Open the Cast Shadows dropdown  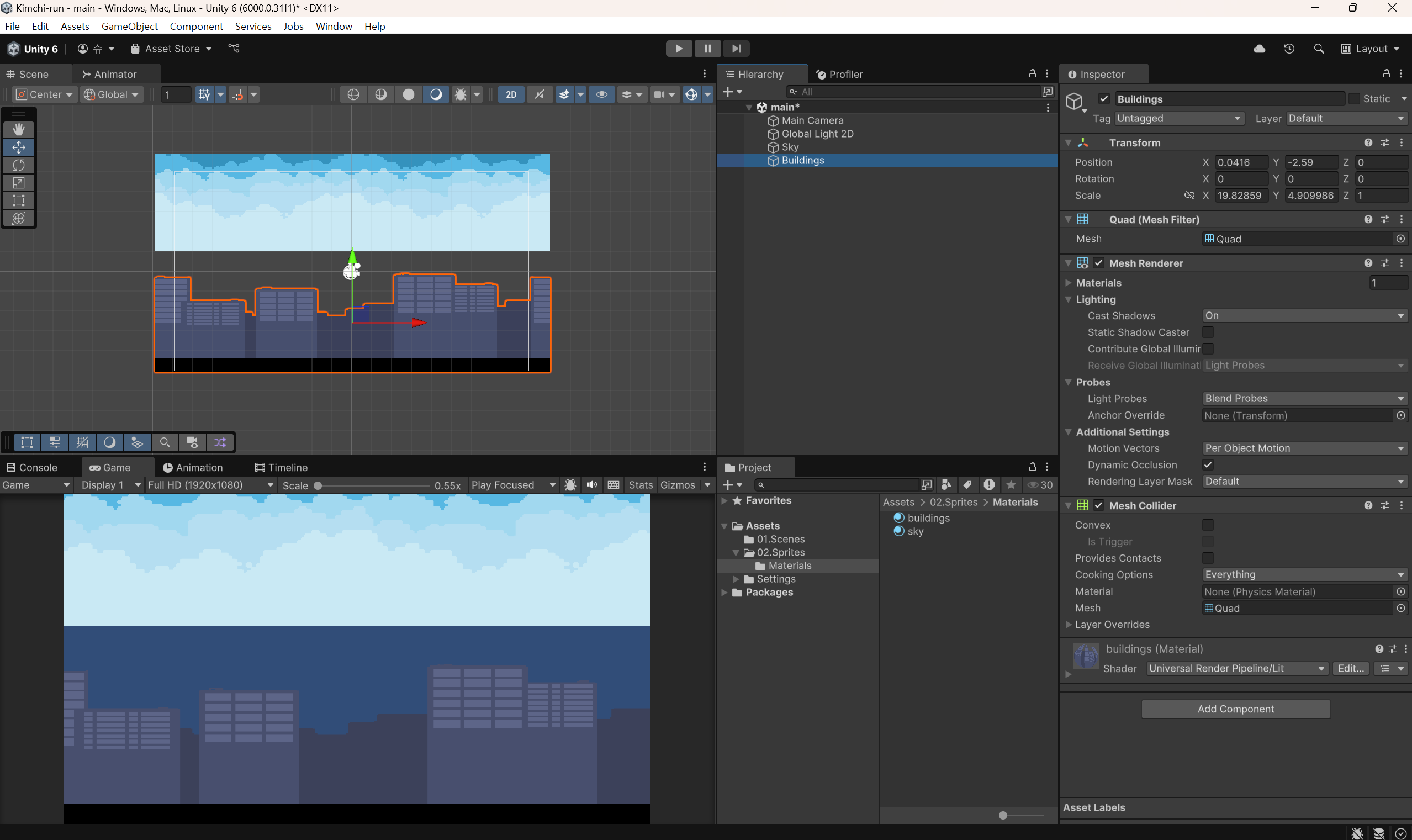[x=1304, y=316]
